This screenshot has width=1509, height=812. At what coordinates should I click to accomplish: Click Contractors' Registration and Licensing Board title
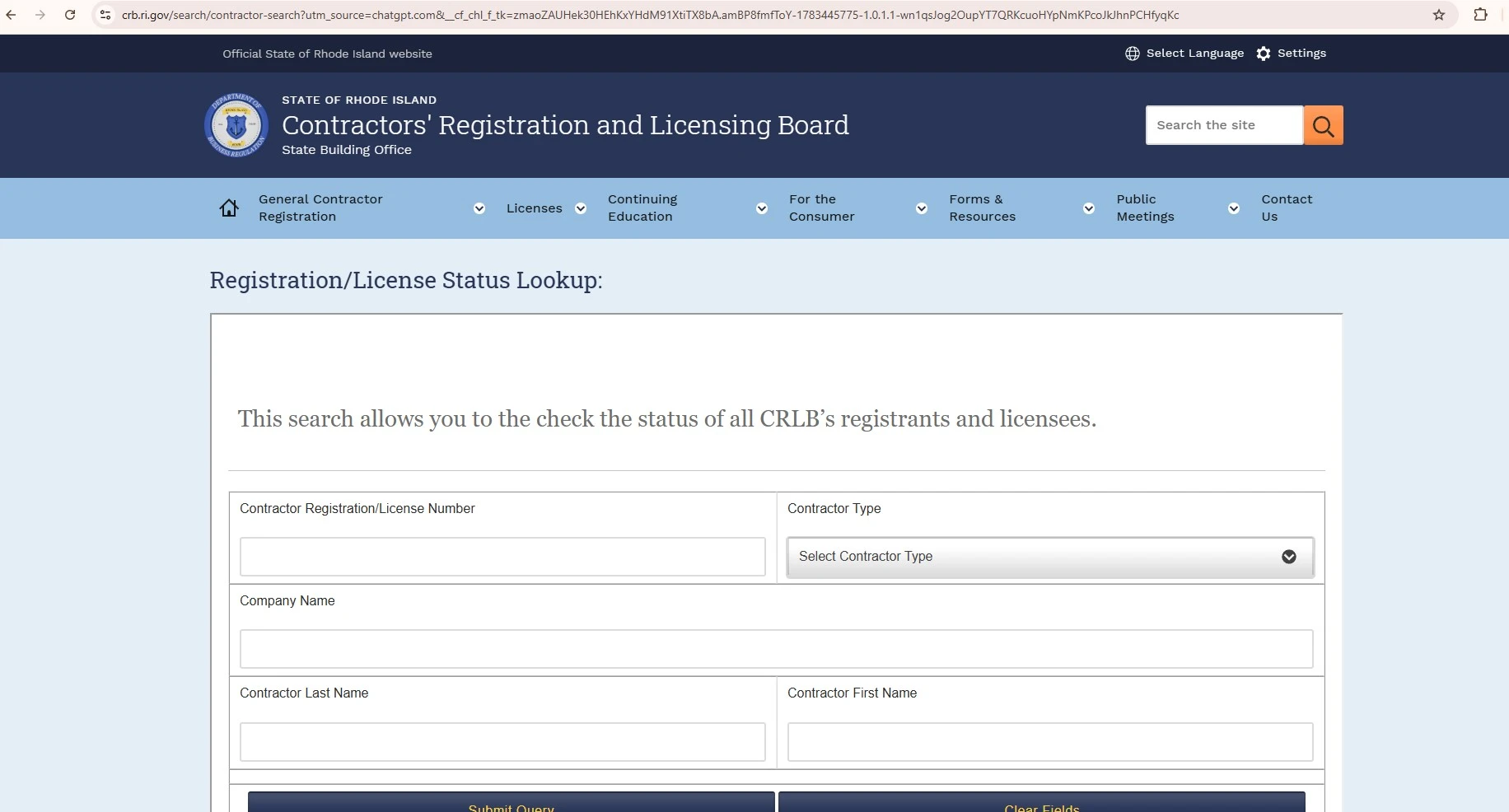pyautogui.click(x=565, y=125)
